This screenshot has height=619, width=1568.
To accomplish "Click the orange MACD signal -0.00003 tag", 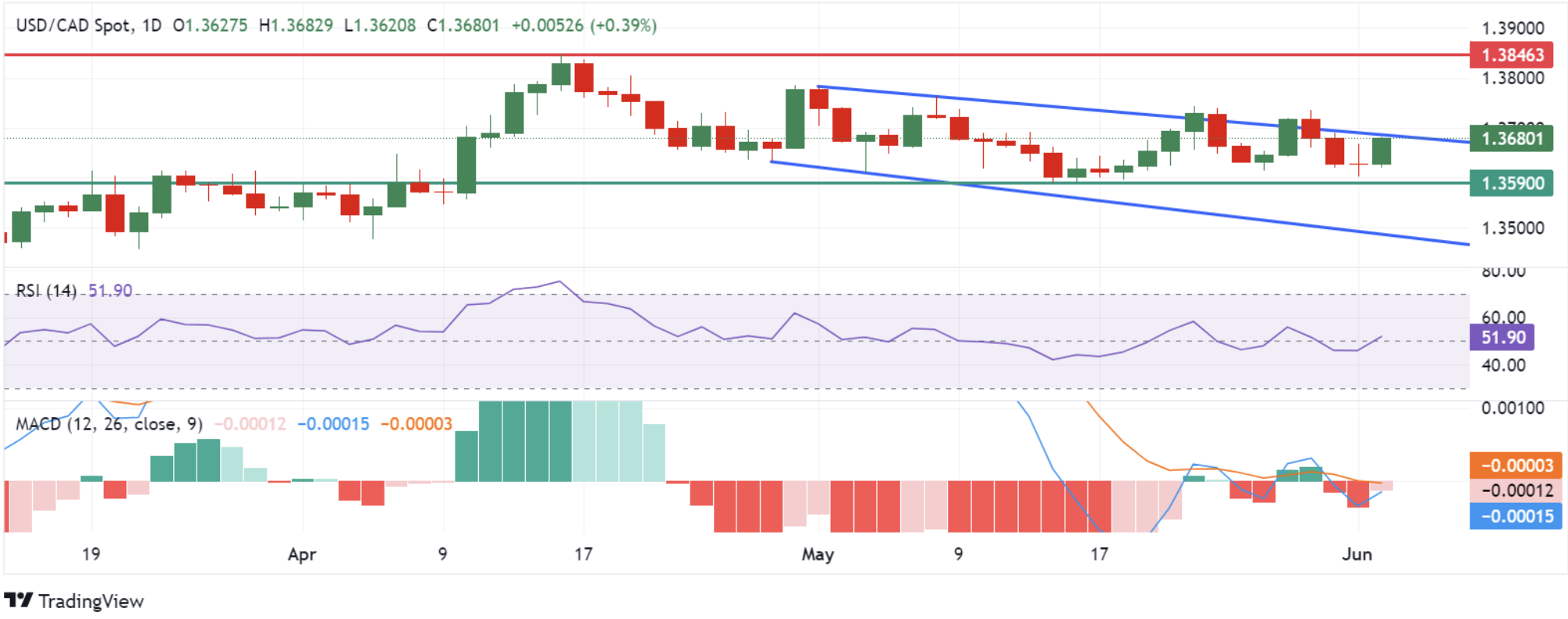I will point(1516,465).
